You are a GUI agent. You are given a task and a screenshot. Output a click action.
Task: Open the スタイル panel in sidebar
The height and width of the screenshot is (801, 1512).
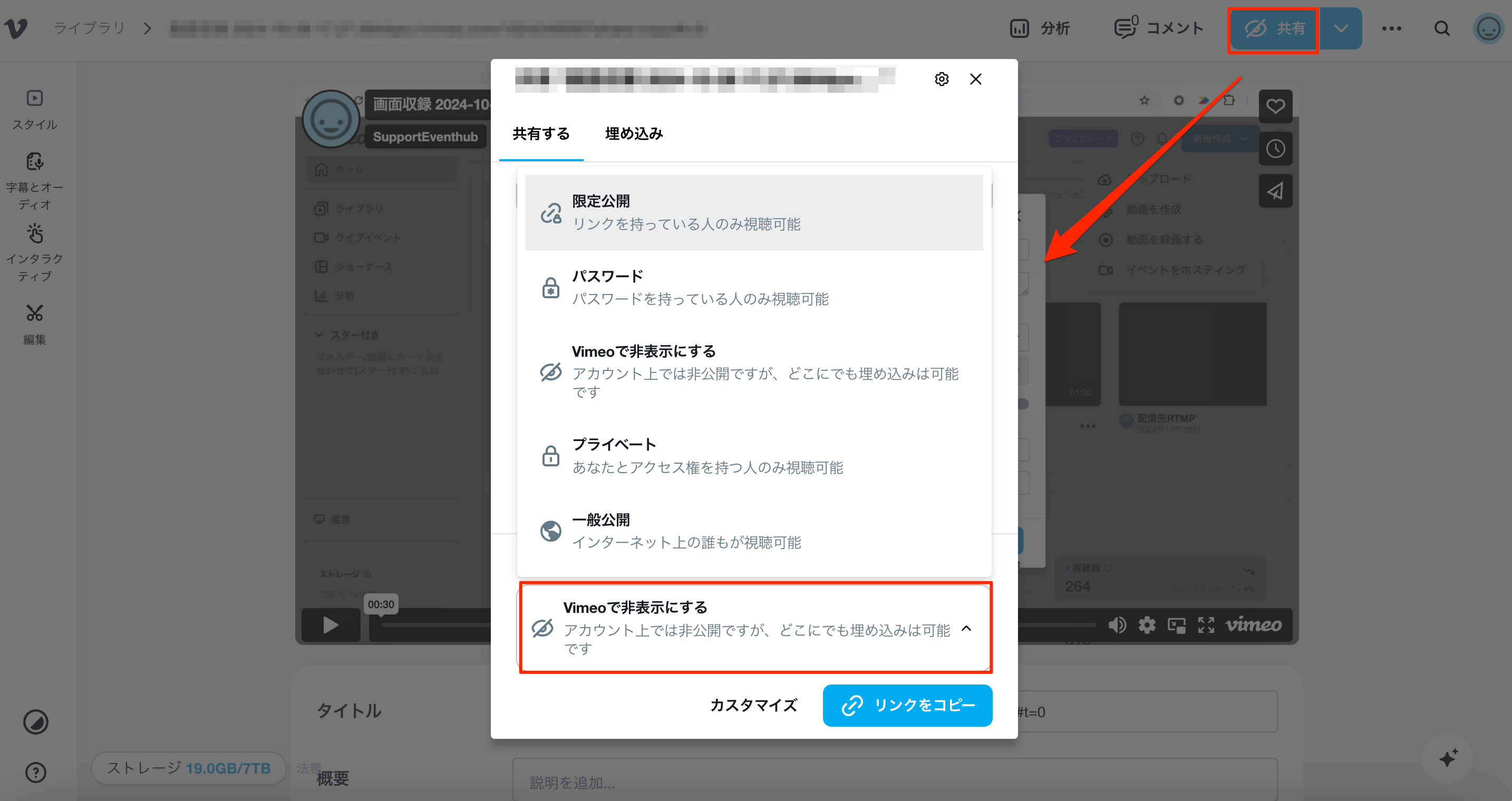click(35, 110)
